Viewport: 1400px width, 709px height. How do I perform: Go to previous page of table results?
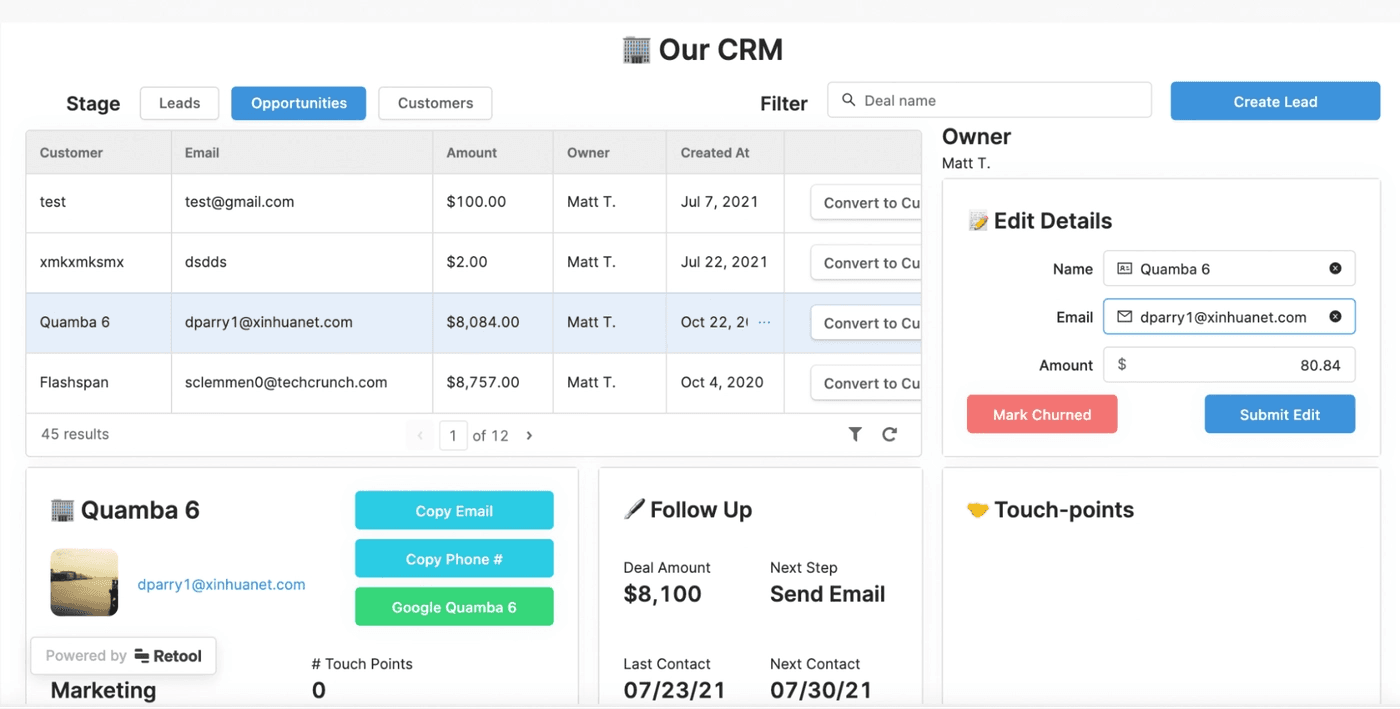click(420, 435)
